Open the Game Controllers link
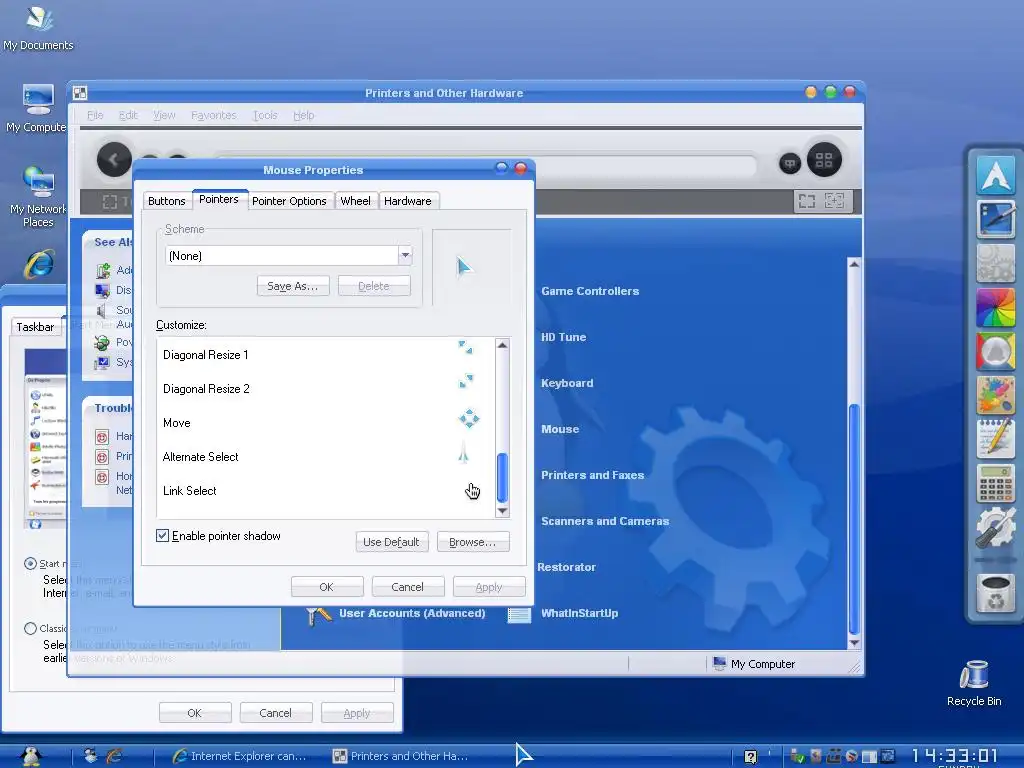1024x768 pixels. tap(590, 291)
